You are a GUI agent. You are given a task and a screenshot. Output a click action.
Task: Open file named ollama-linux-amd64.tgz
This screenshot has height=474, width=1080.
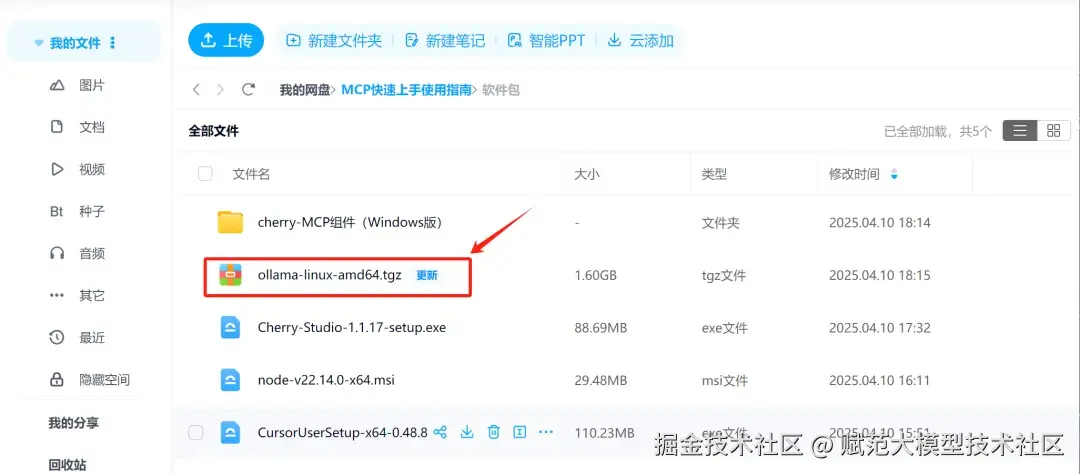tap(329, 276)
